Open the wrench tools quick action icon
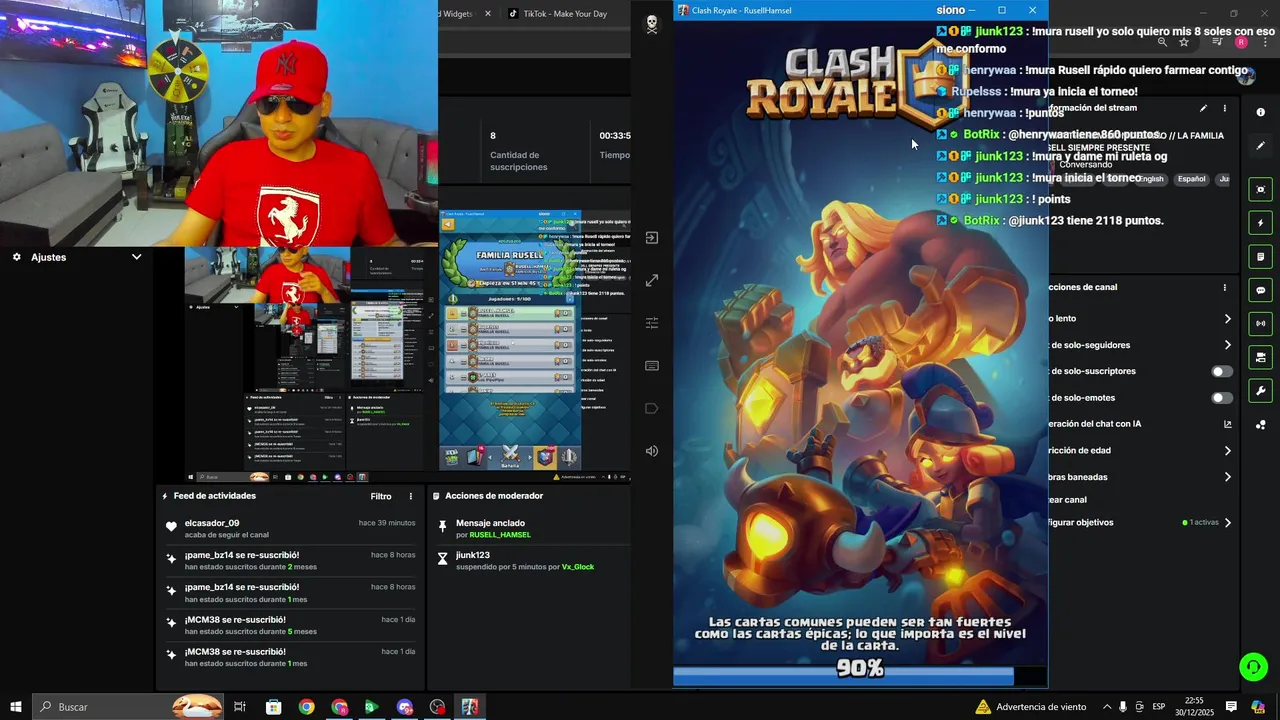The height and width of the screenshot is (720, 1280). (1260, 391)
